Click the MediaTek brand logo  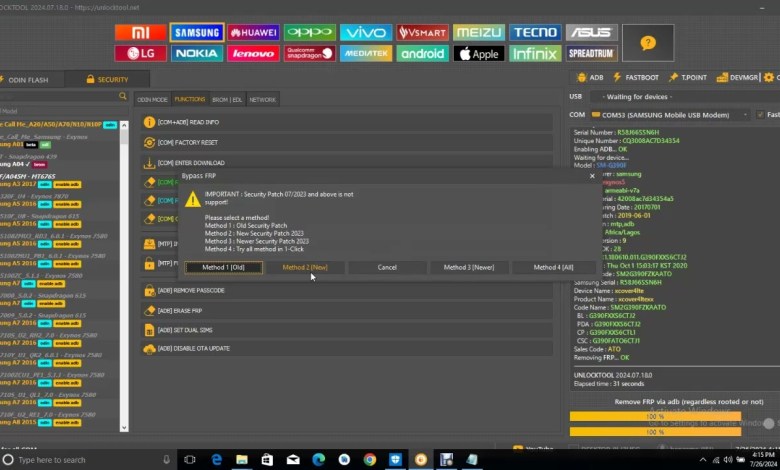point(366,54)
